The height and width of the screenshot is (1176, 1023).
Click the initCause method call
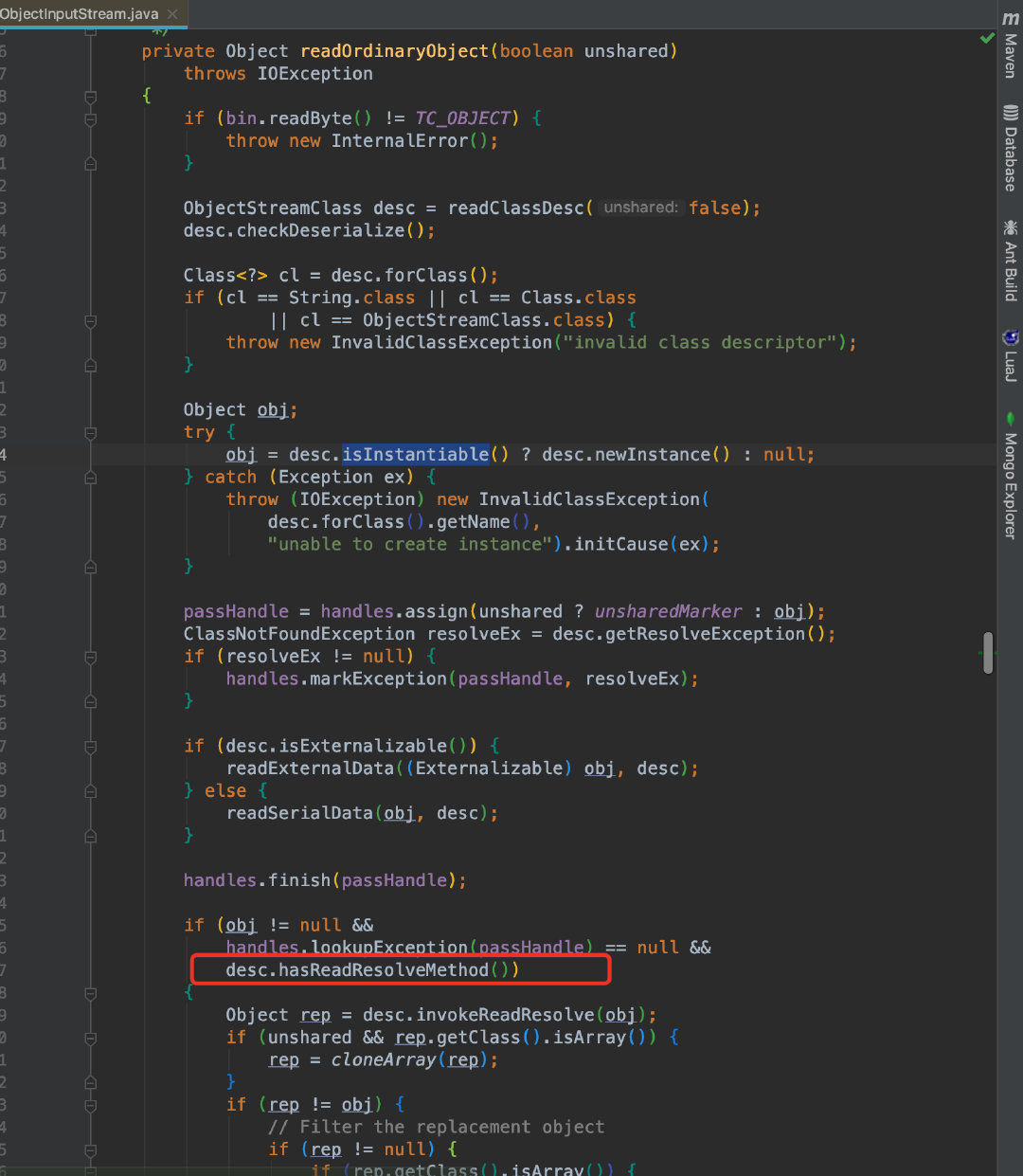(x=621, y=545)
